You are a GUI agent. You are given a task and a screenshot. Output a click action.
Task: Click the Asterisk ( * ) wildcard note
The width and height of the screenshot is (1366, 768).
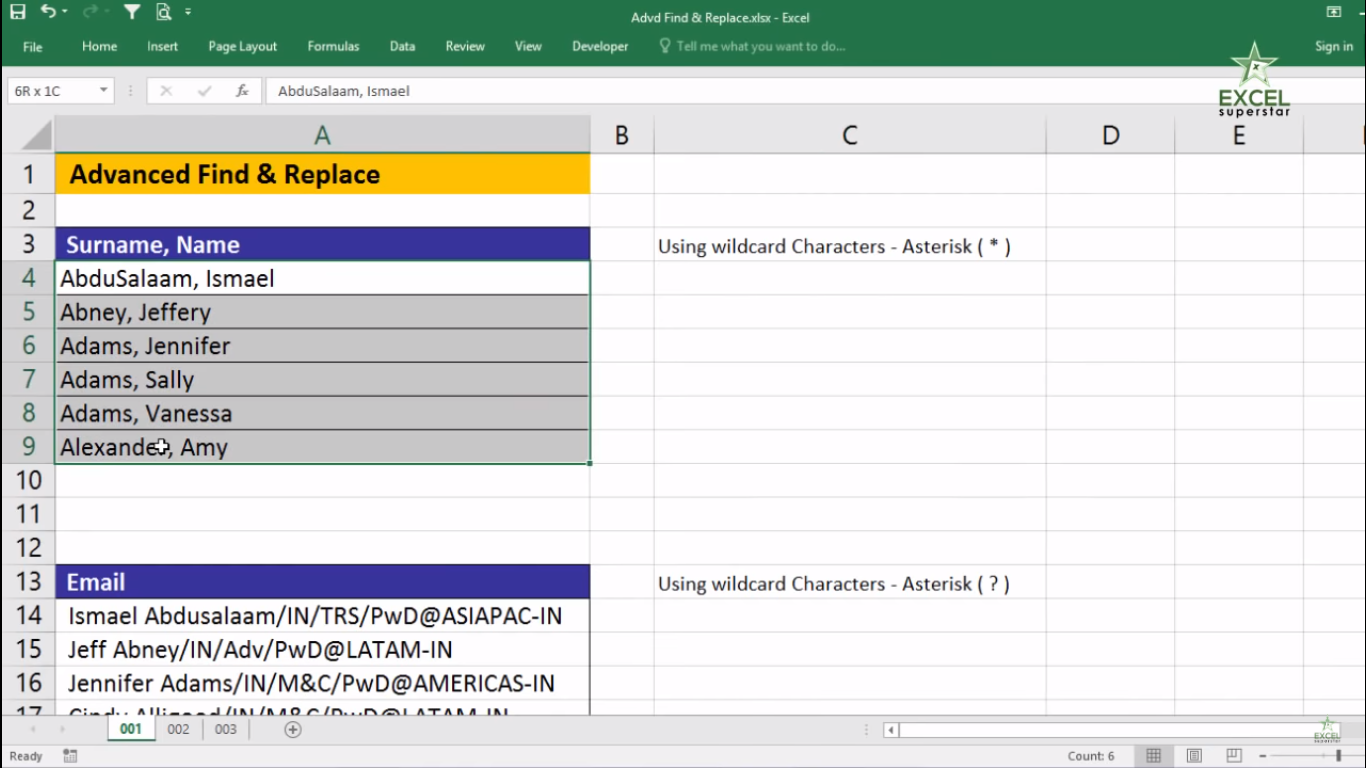tap(834, 246)
